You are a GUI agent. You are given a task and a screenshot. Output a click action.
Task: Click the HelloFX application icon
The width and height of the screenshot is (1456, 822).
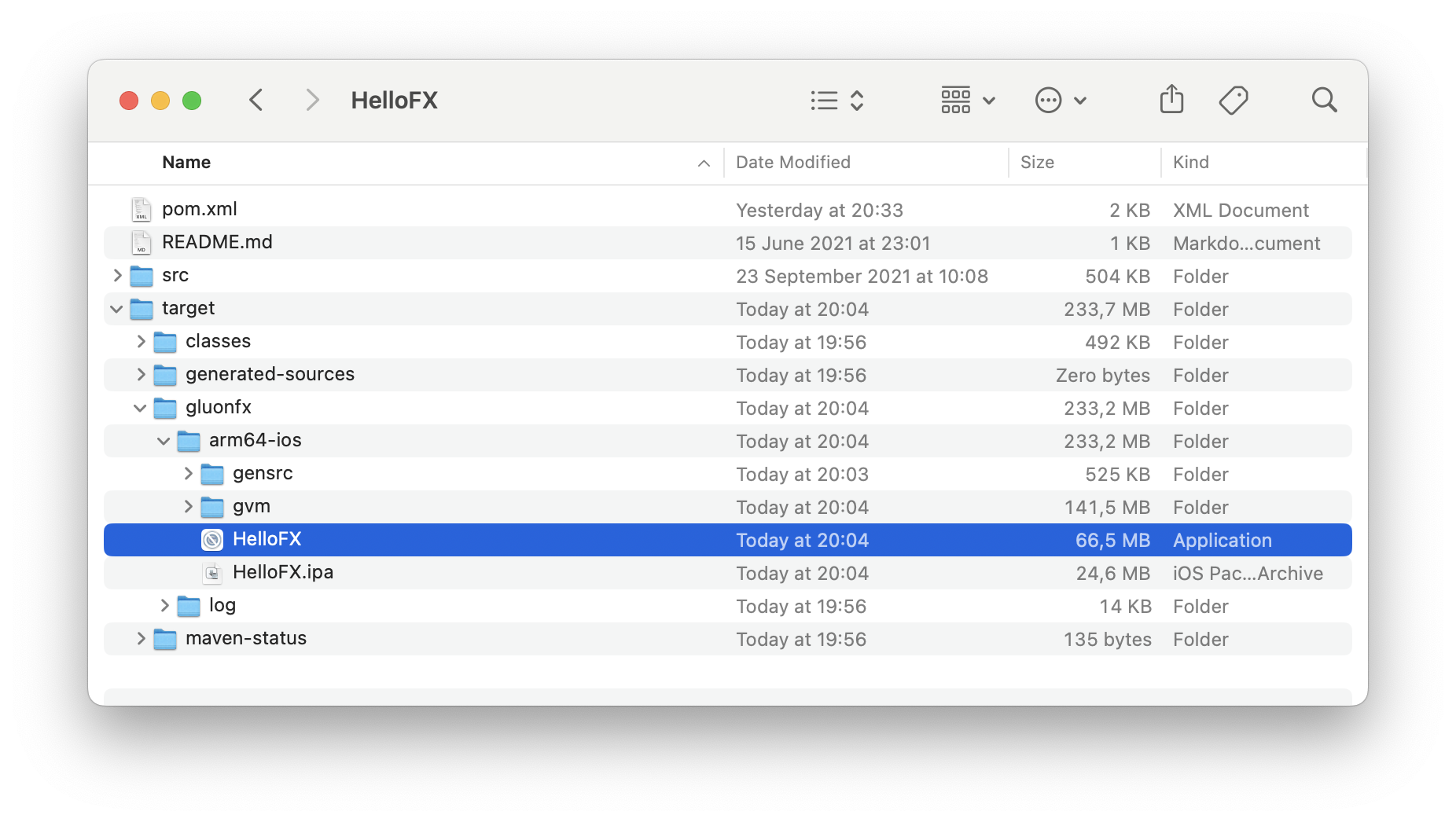coord(212,539)
